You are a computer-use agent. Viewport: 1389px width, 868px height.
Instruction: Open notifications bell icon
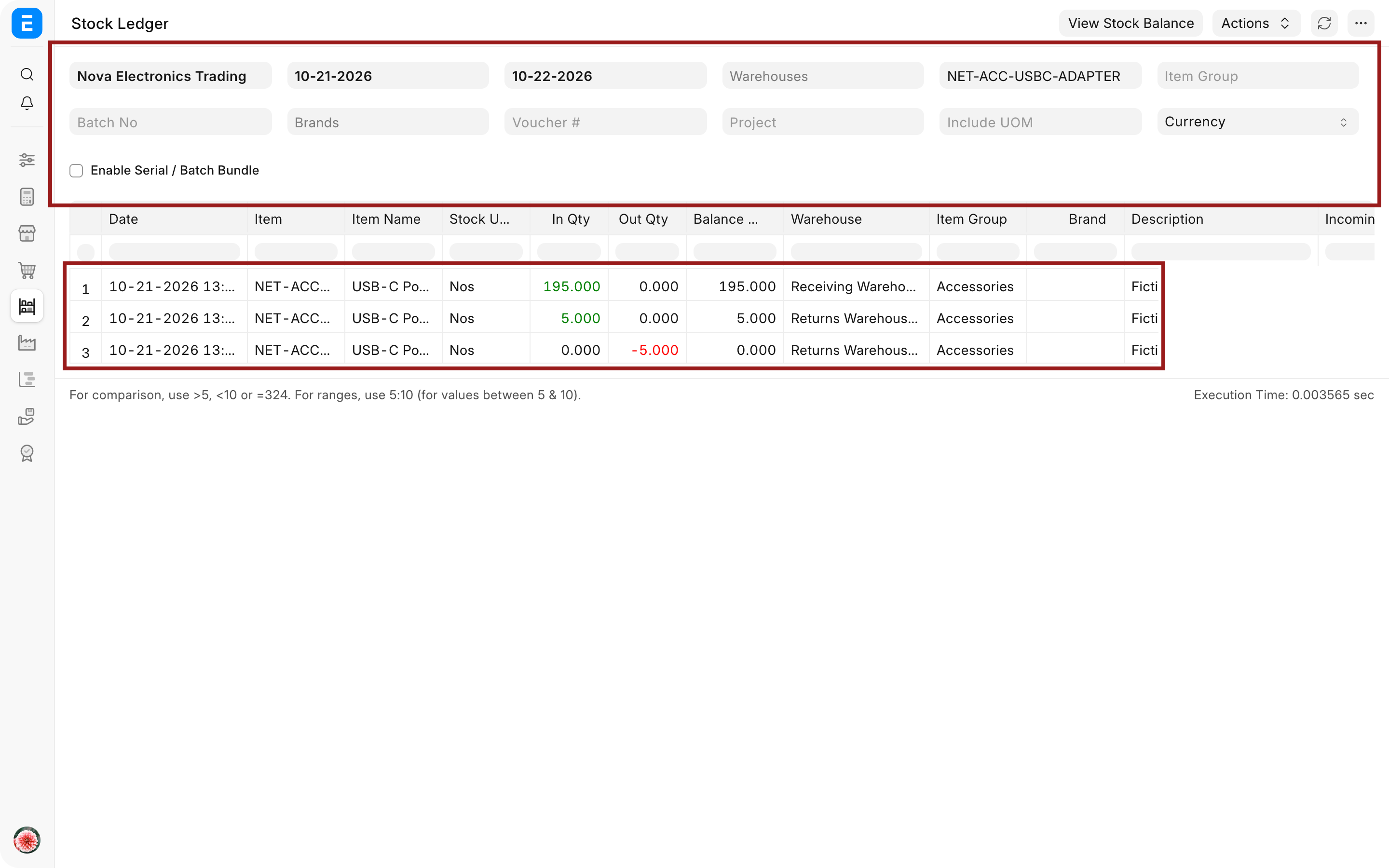[27, 103]
